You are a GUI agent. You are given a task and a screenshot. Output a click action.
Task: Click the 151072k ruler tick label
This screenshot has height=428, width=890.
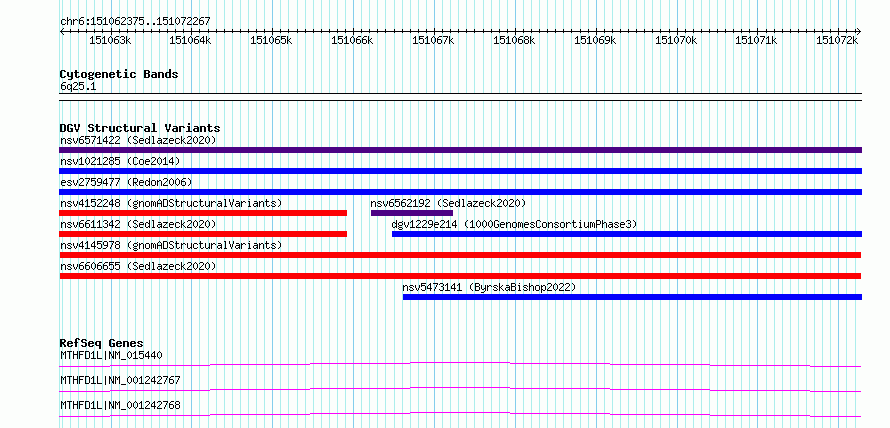point(837,40)
